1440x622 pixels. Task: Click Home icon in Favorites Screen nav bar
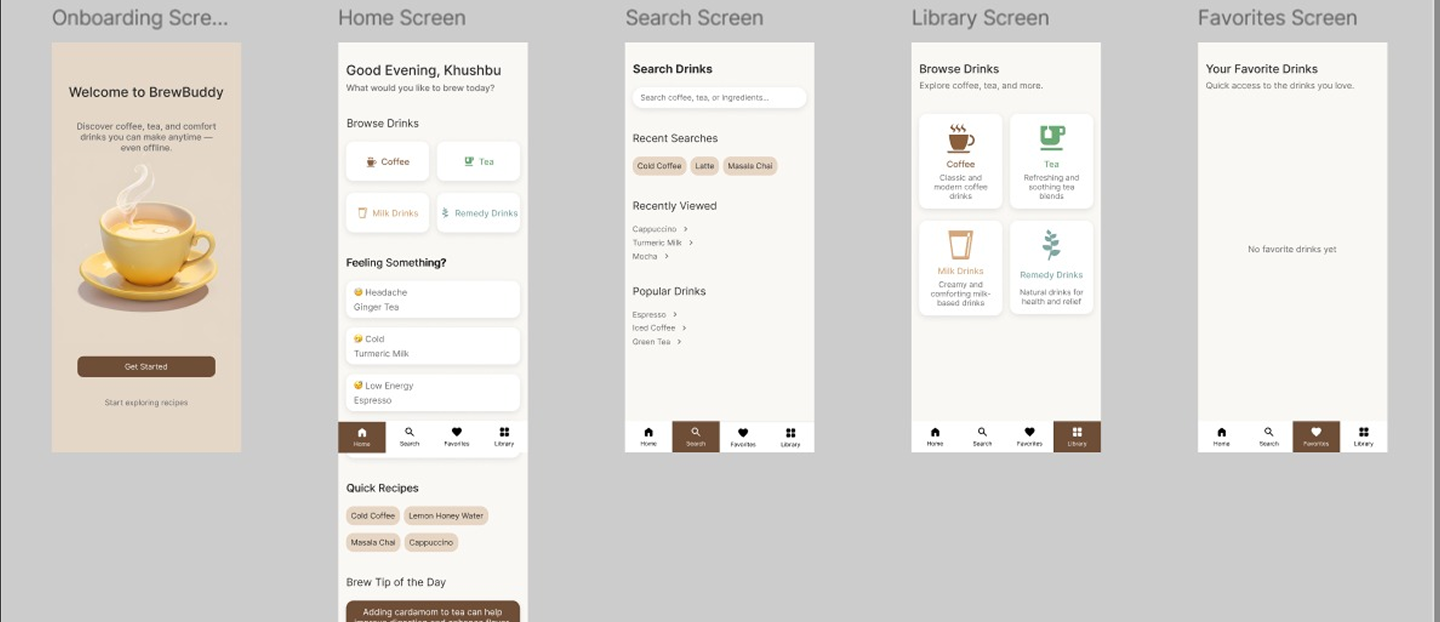pos(1221,433)
